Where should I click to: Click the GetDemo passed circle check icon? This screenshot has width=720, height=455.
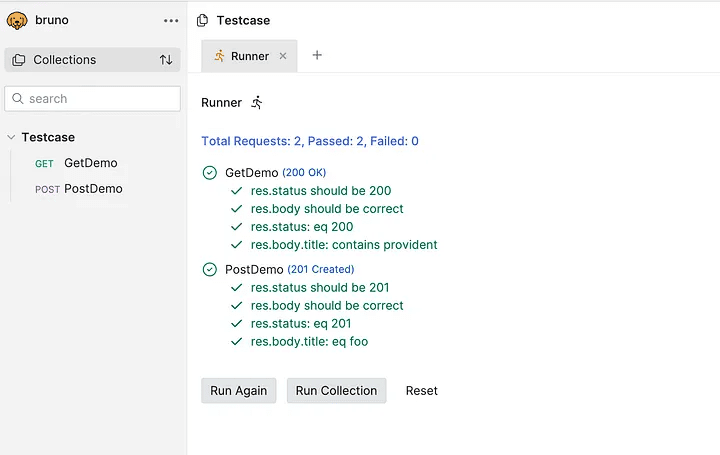coord(210,173)
